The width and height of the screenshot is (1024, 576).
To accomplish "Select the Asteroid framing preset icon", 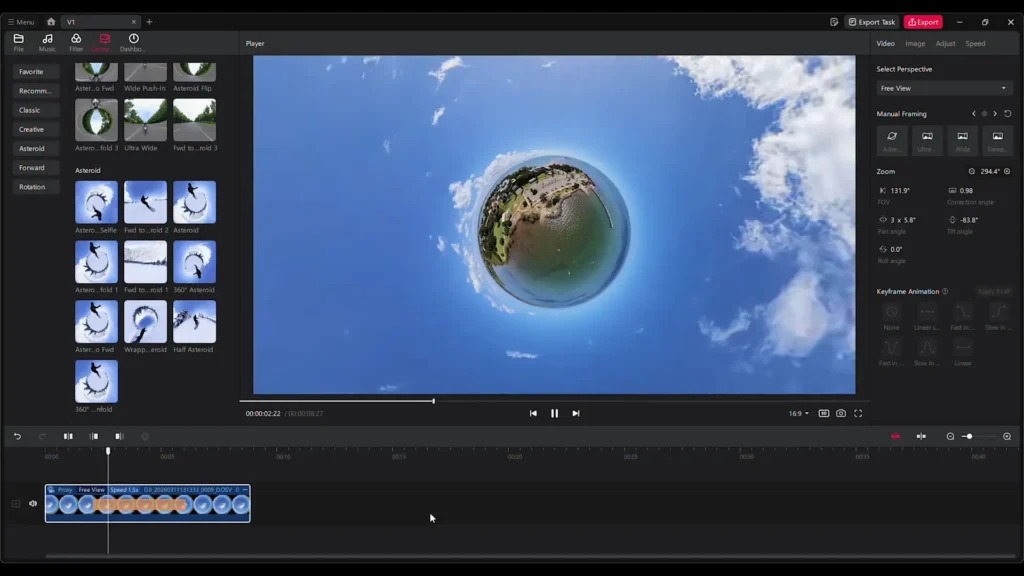I will (892, 137).
